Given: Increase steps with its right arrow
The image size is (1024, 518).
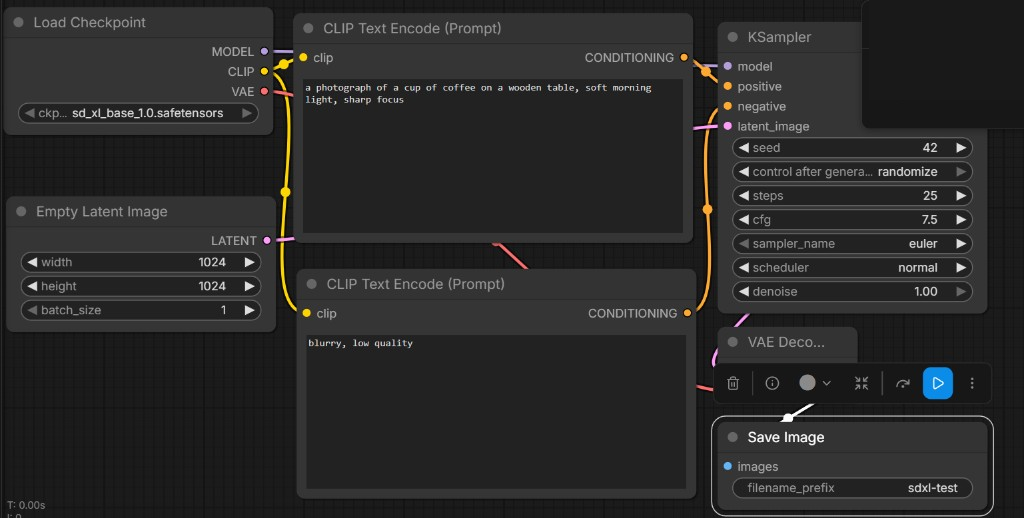Looking at the screenshot, I should tap(961, 196).
